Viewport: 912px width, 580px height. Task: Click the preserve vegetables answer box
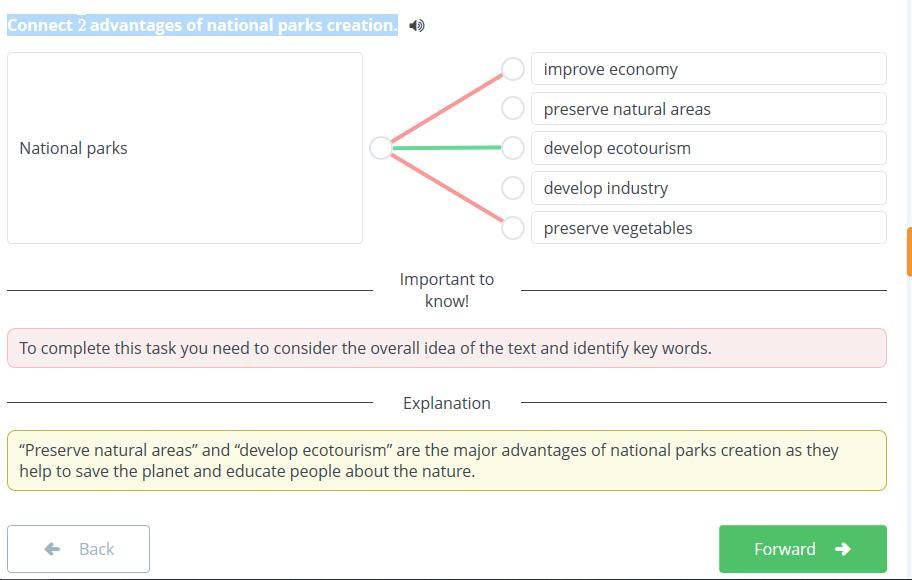click(x=708, y=227)
